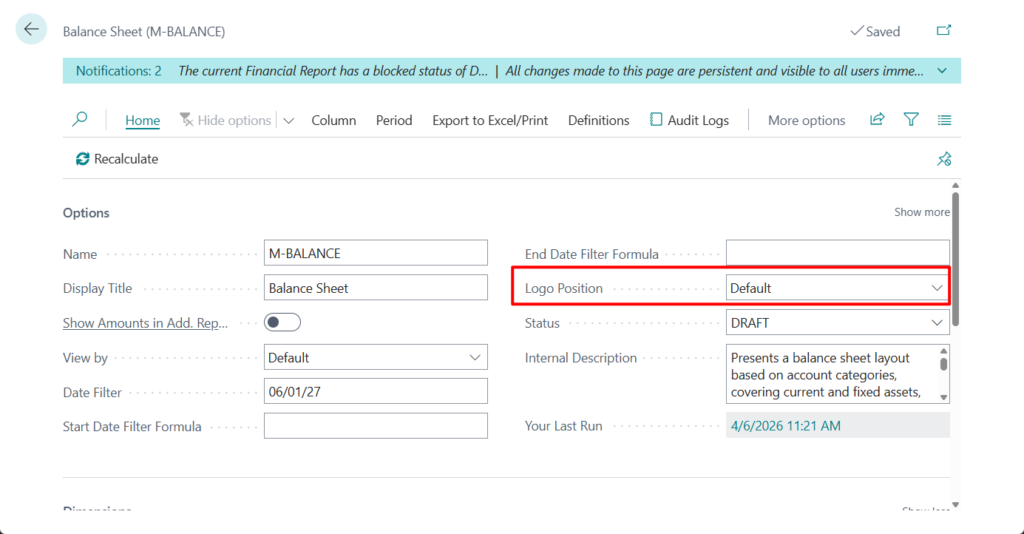Image resolution: width=1024 pixels, height=534 pixels.
Task: Open the filter pane funnel icon
Action: coord(911,120)
